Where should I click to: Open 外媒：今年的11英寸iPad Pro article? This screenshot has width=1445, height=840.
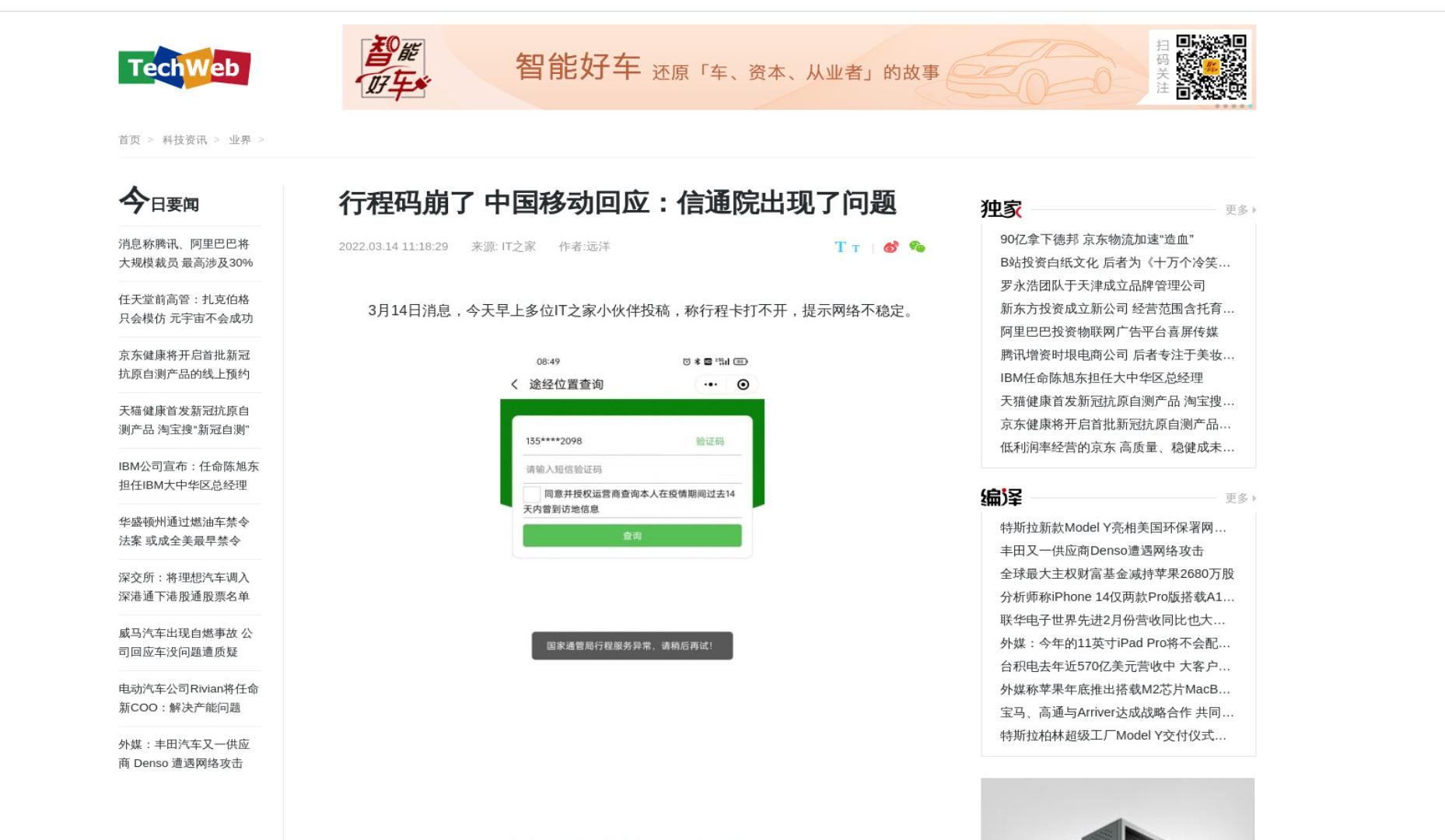pos(1115,643)
